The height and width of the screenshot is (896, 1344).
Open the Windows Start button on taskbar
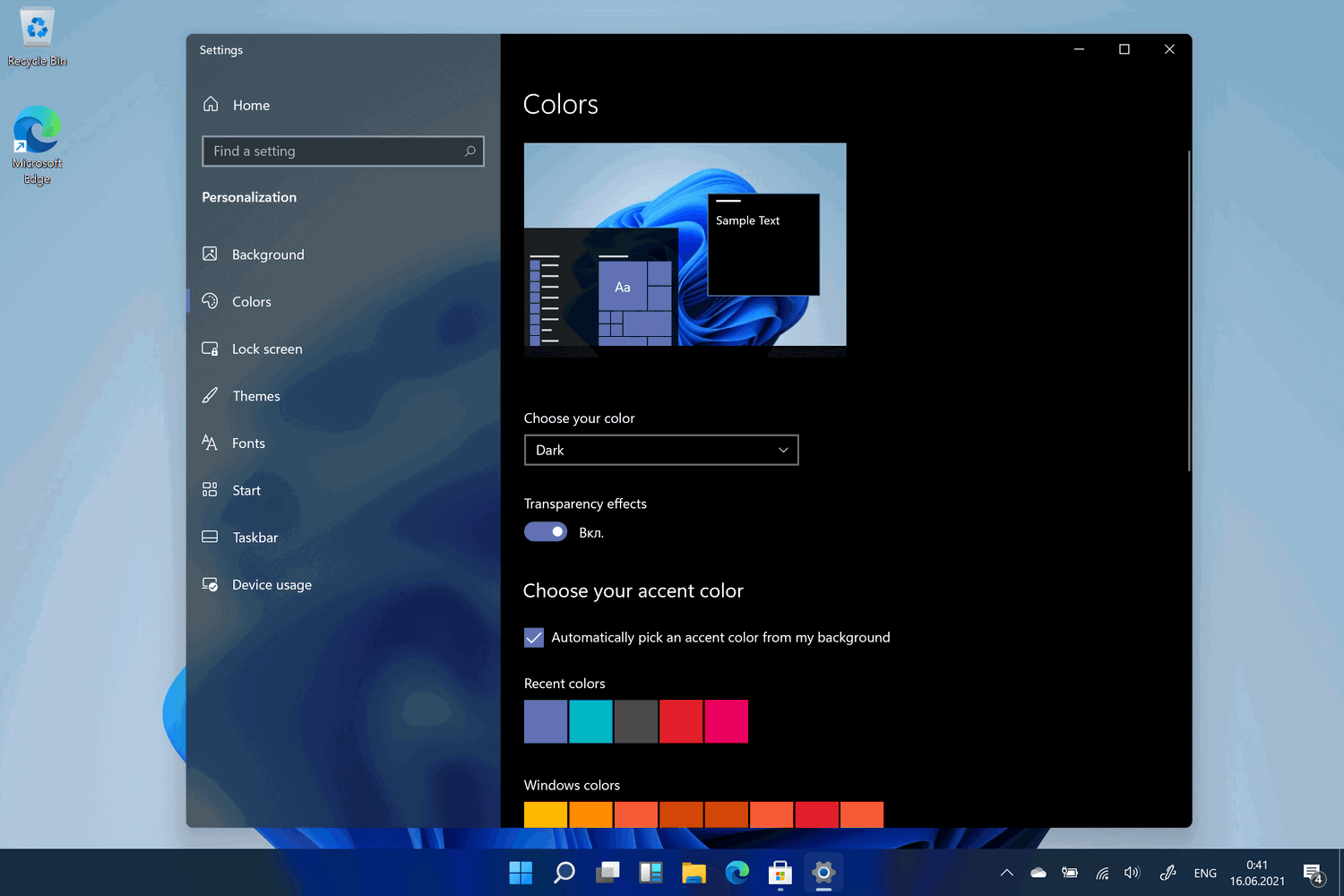tap(521, 872)
